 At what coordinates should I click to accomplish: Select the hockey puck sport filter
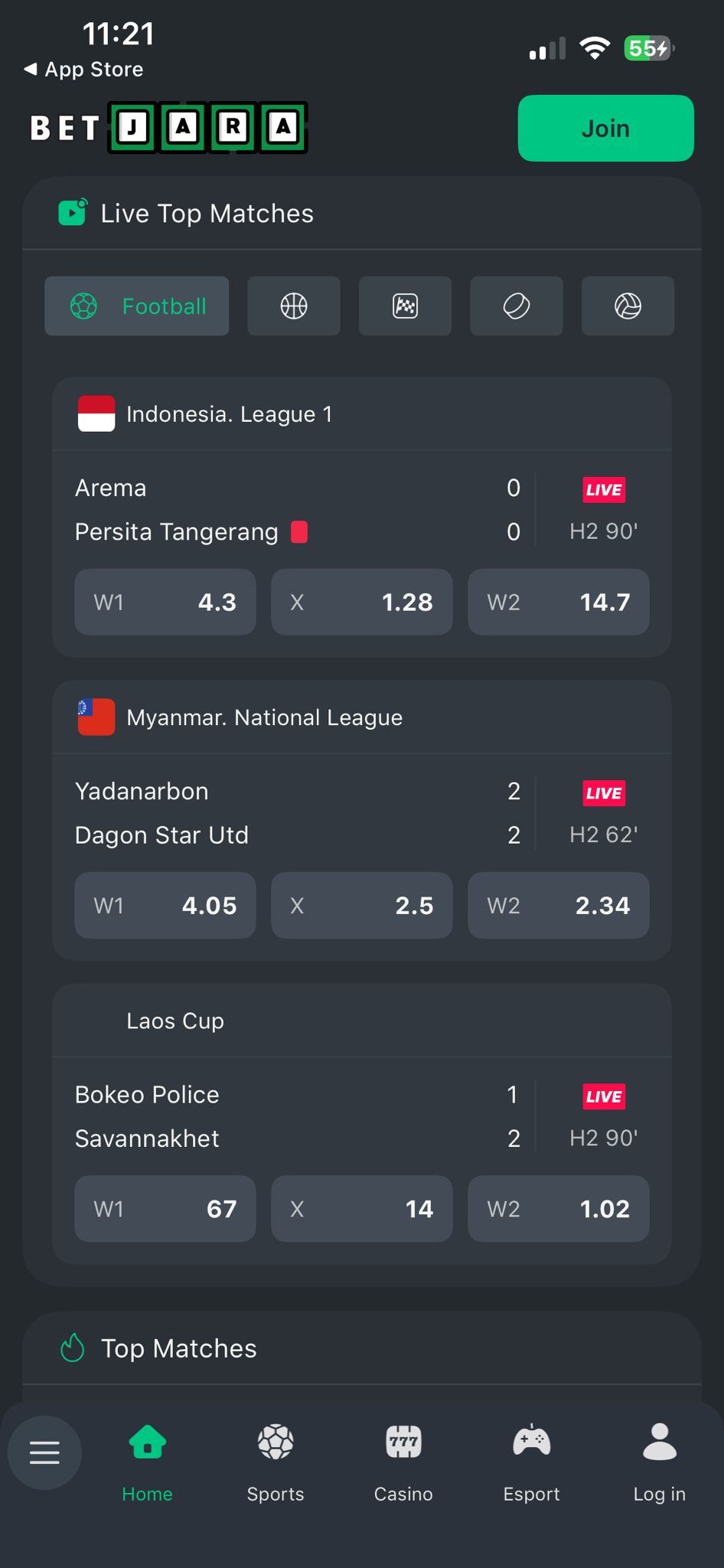tap(517, 306)
